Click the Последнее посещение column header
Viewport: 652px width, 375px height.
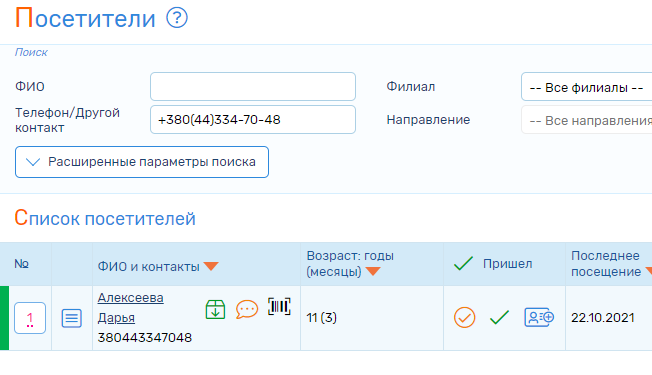coord(605,264)
